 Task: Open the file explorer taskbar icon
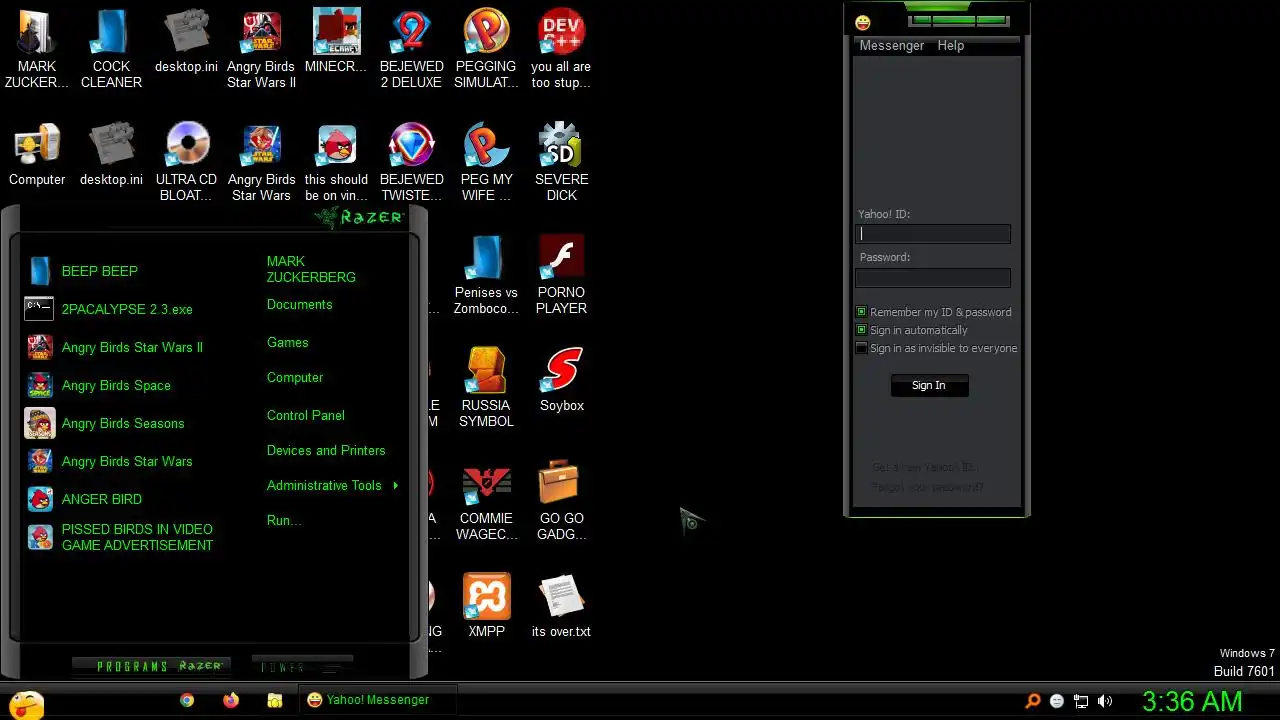pos(275,701)
